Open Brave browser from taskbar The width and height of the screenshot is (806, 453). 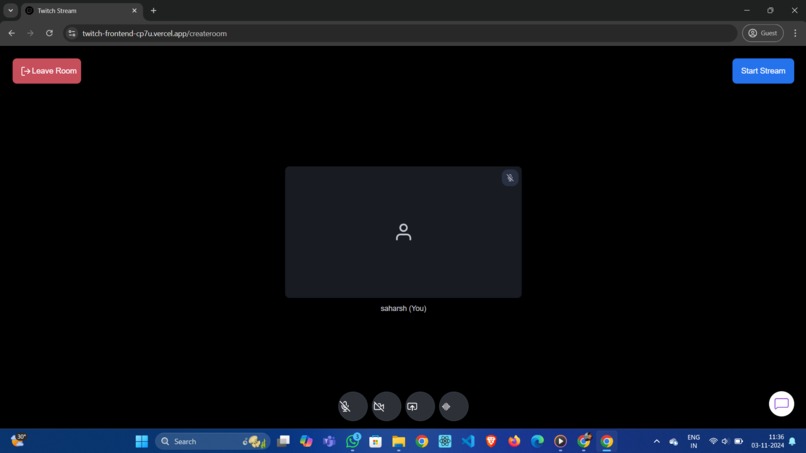491,441
